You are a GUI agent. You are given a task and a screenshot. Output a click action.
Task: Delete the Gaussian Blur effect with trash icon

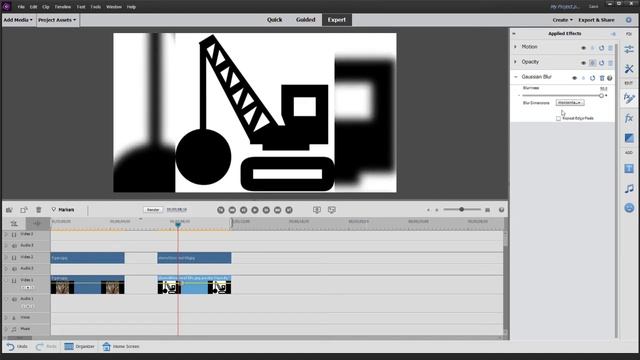602,78
